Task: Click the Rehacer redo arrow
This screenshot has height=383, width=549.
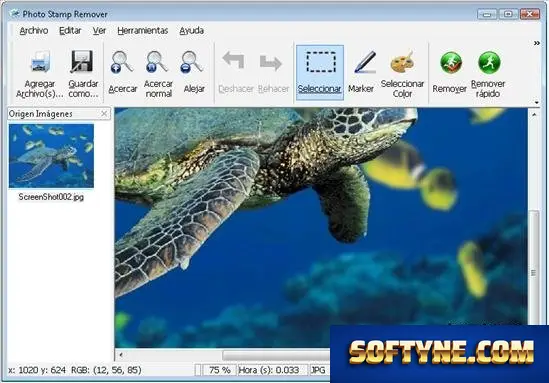Action: [x=271, y=63]
